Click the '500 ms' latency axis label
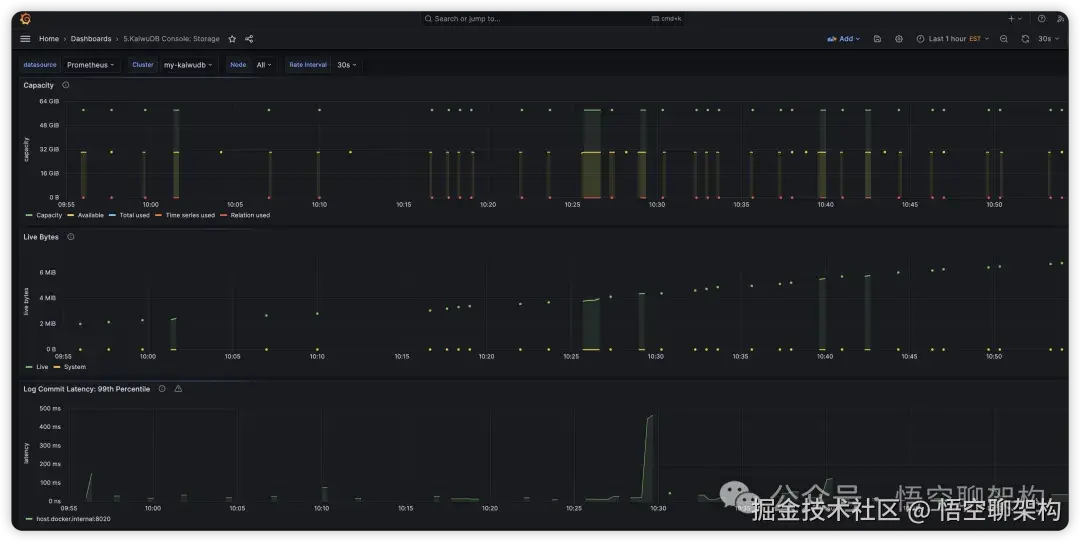Image resolution: width=1080 pixels, height=542 pixels. click(x=50, y=408)
